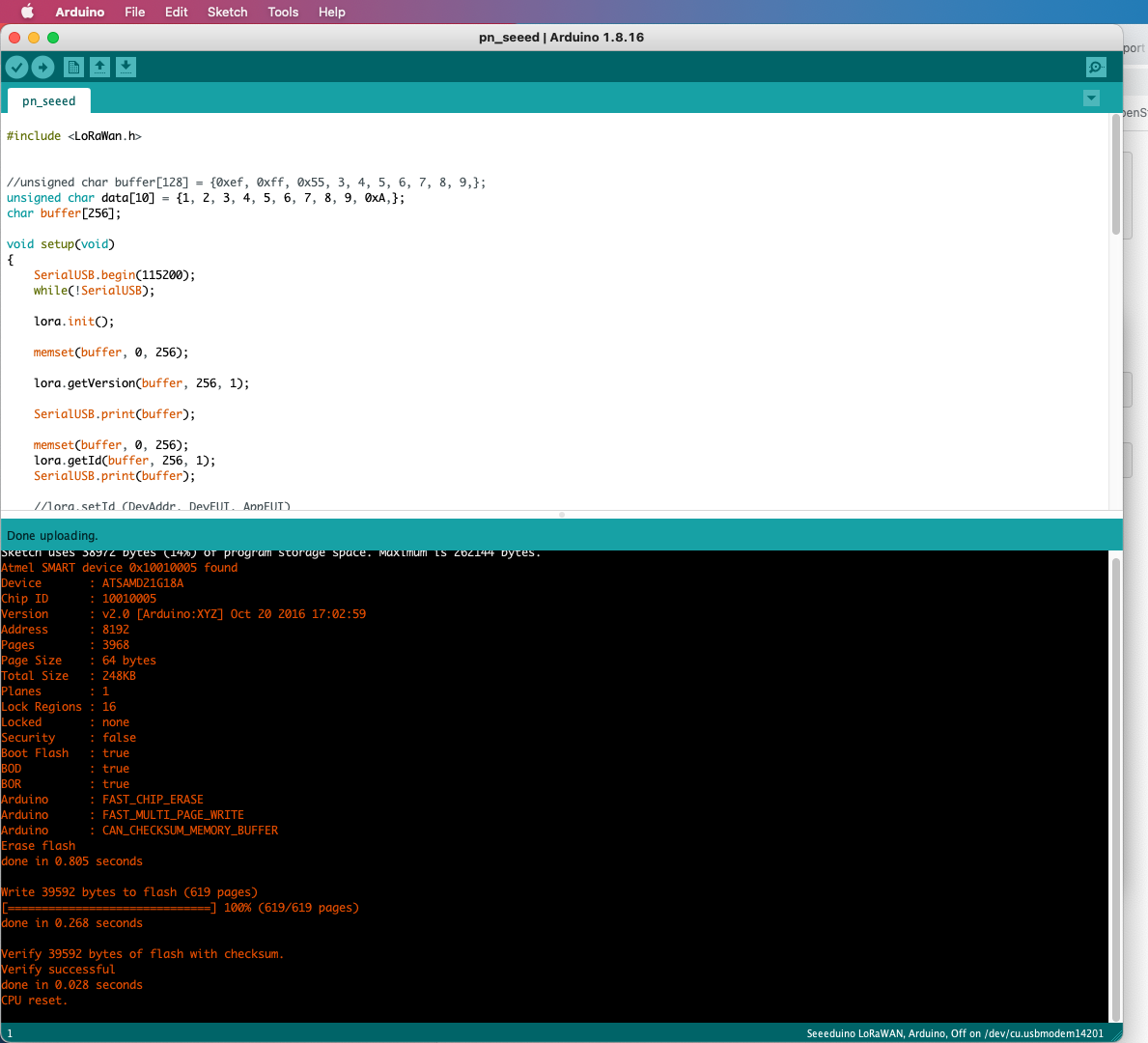
Task: Select the pn_seeed sketch tab
Action: click(49, 100)
